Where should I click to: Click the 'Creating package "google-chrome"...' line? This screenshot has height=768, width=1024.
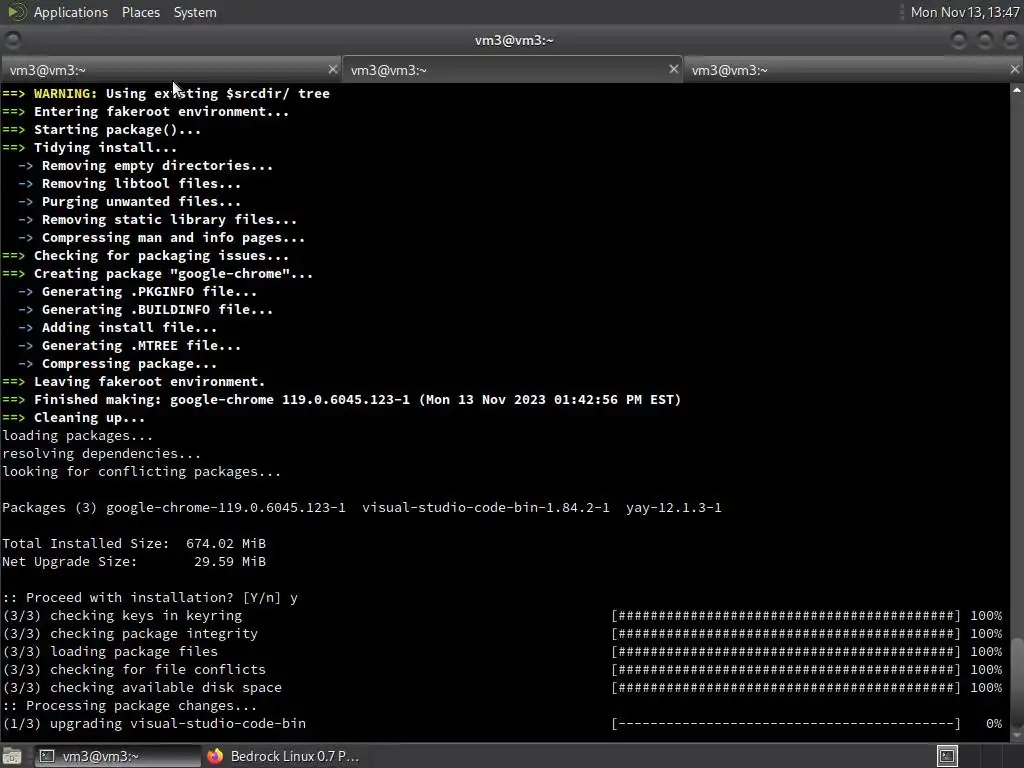(157, 274)
